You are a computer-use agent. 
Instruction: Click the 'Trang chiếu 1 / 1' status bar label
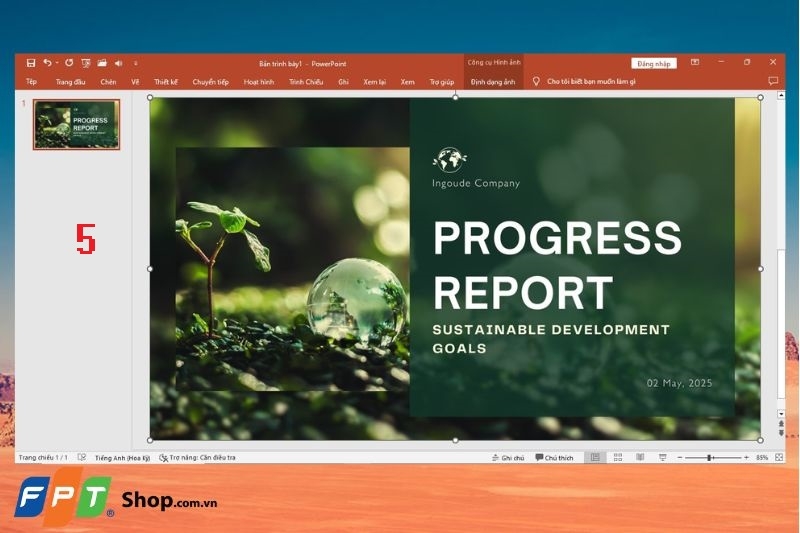pyautogui.click(x=43, y=458)
